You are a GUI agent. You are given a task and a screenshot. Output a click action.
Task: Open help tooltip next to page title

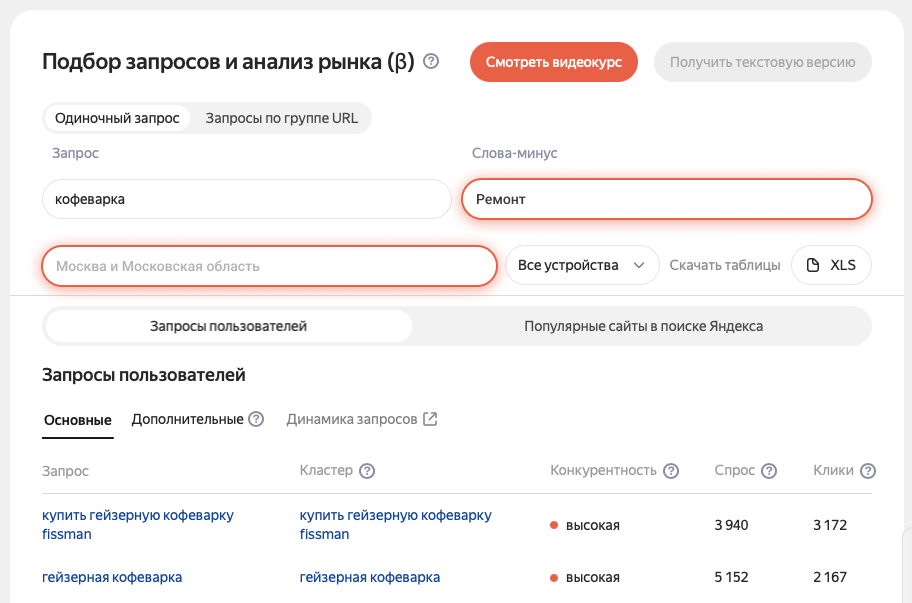(430, 61)
